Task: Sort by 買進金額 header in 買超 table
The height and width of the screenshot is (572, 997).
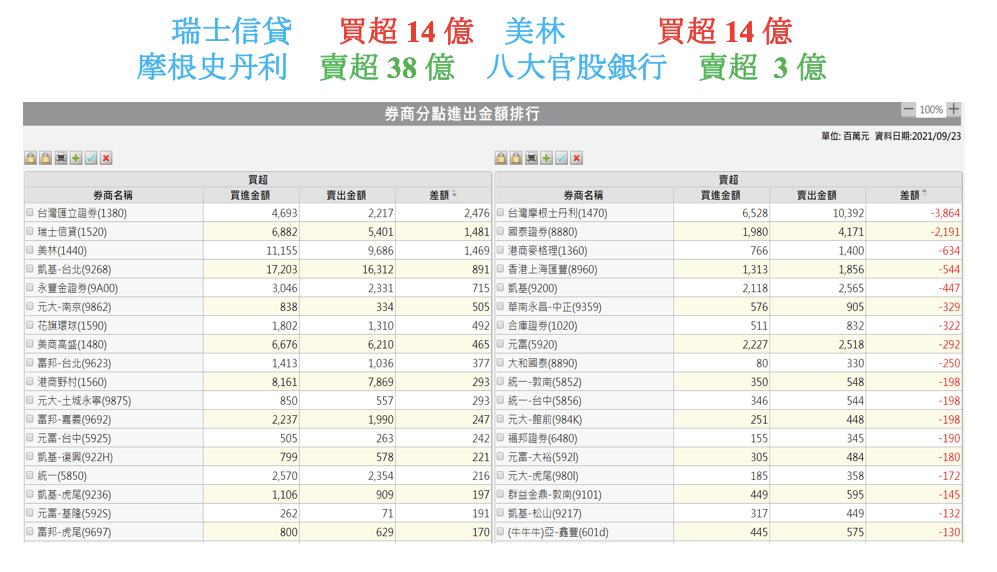Action: [x=249, y=196]
